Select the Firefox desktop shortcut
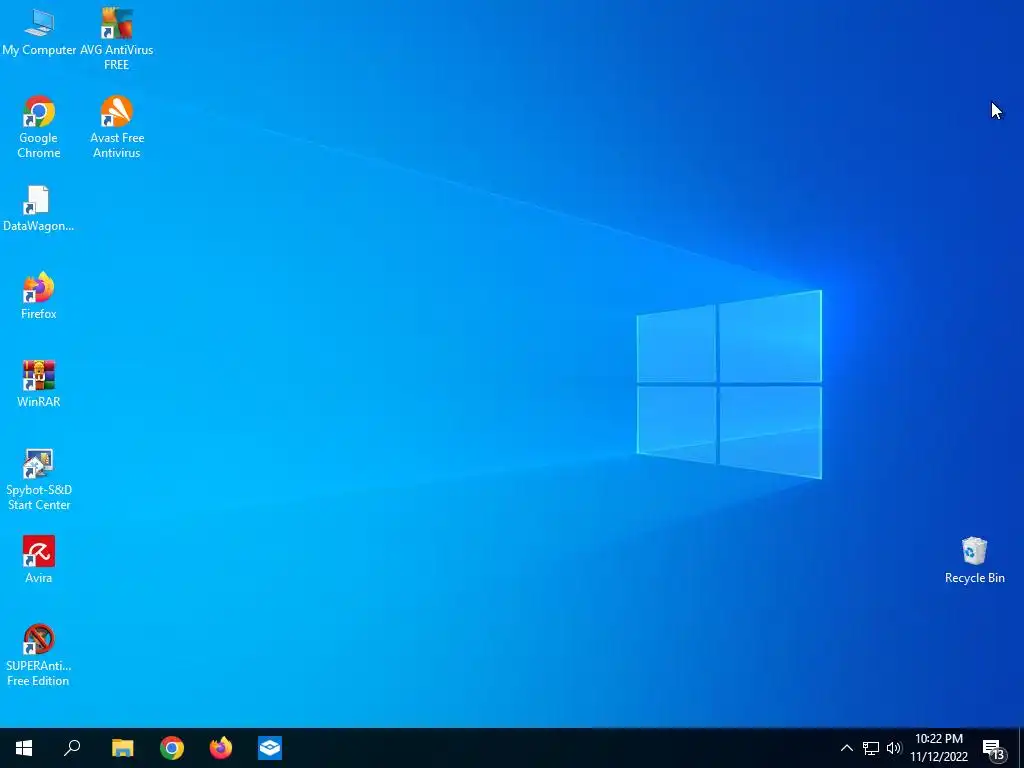 (39, 296)
